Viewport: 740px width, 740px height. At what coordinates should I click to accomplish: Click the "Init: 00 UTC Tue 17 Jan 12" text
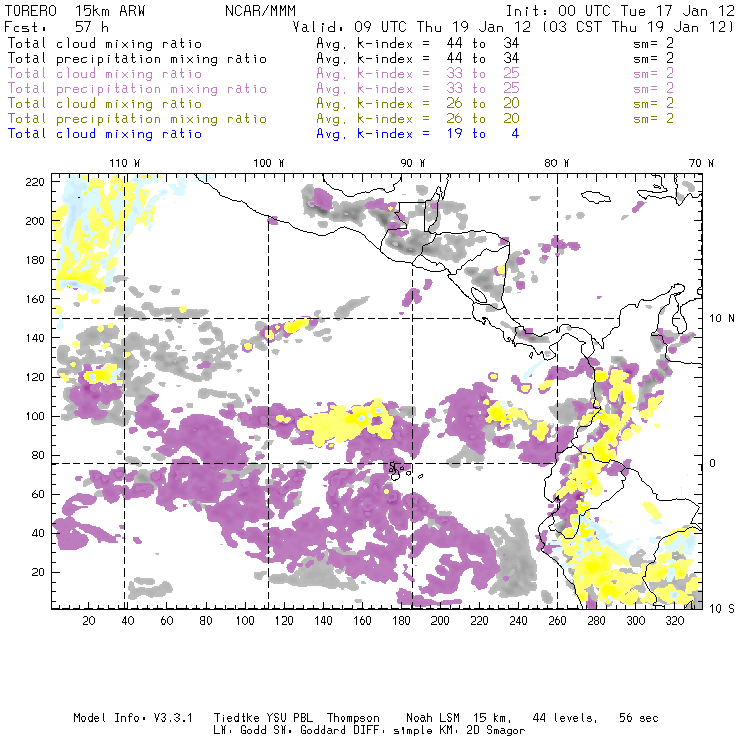[x=620, y=11]
